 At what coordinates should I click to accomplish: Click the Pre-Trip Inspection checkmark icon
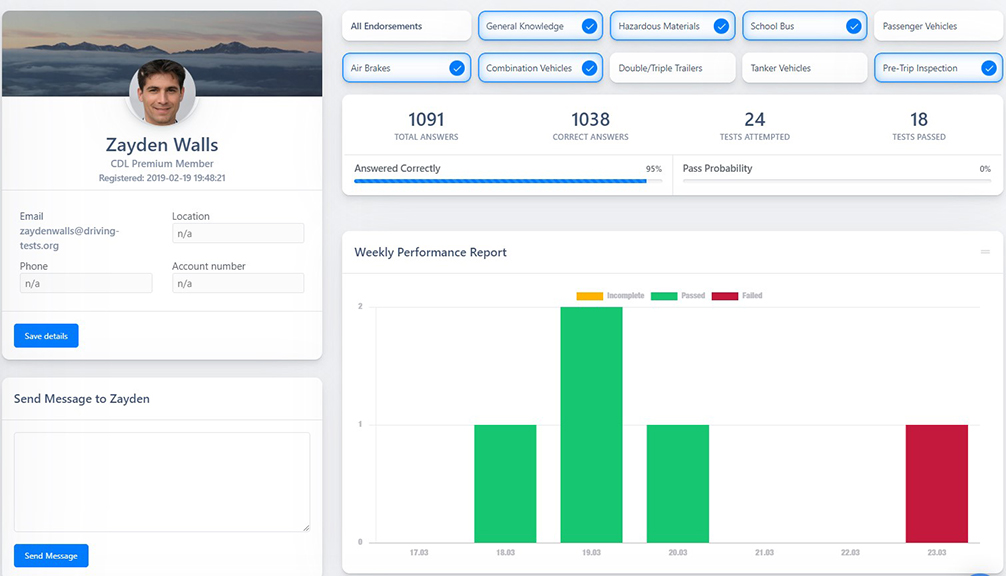(x=988, y=68)
